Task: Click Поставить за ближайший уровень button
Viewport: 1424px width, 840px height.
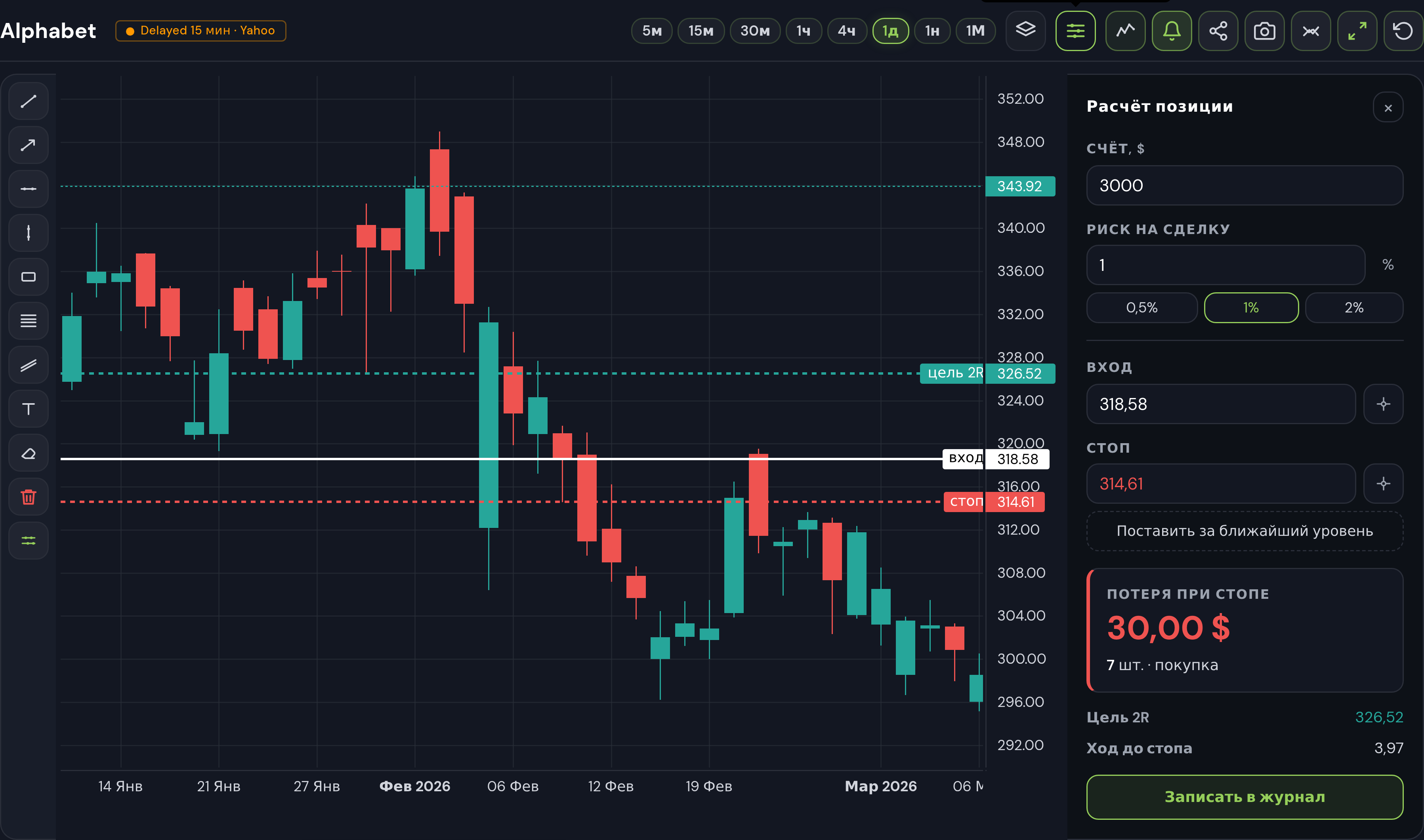Action: (x=1245, y=531)
